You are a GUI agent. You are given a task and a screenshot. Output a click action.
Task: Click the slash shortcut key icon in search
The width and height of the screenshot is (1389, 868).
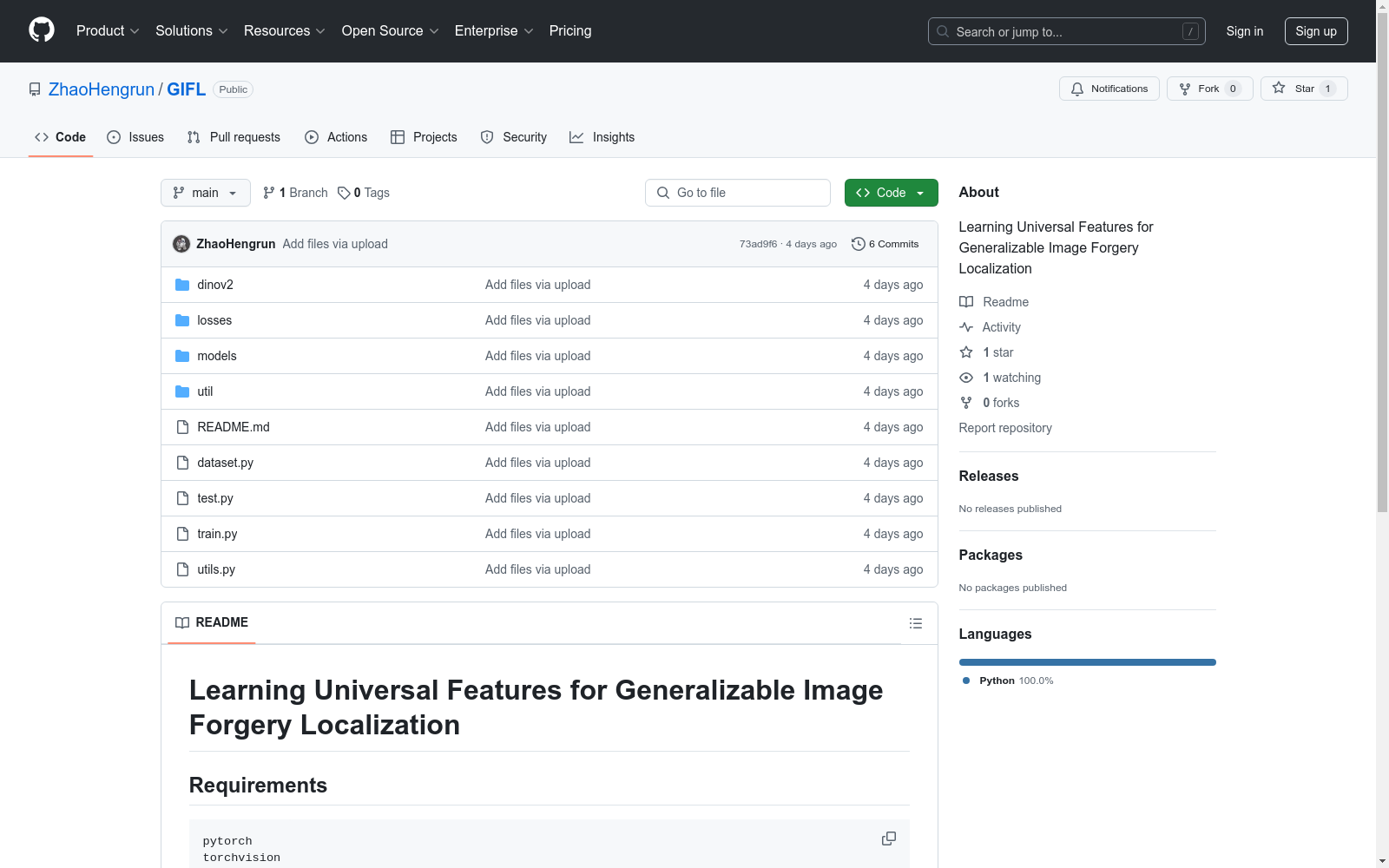coord(1190,31)
